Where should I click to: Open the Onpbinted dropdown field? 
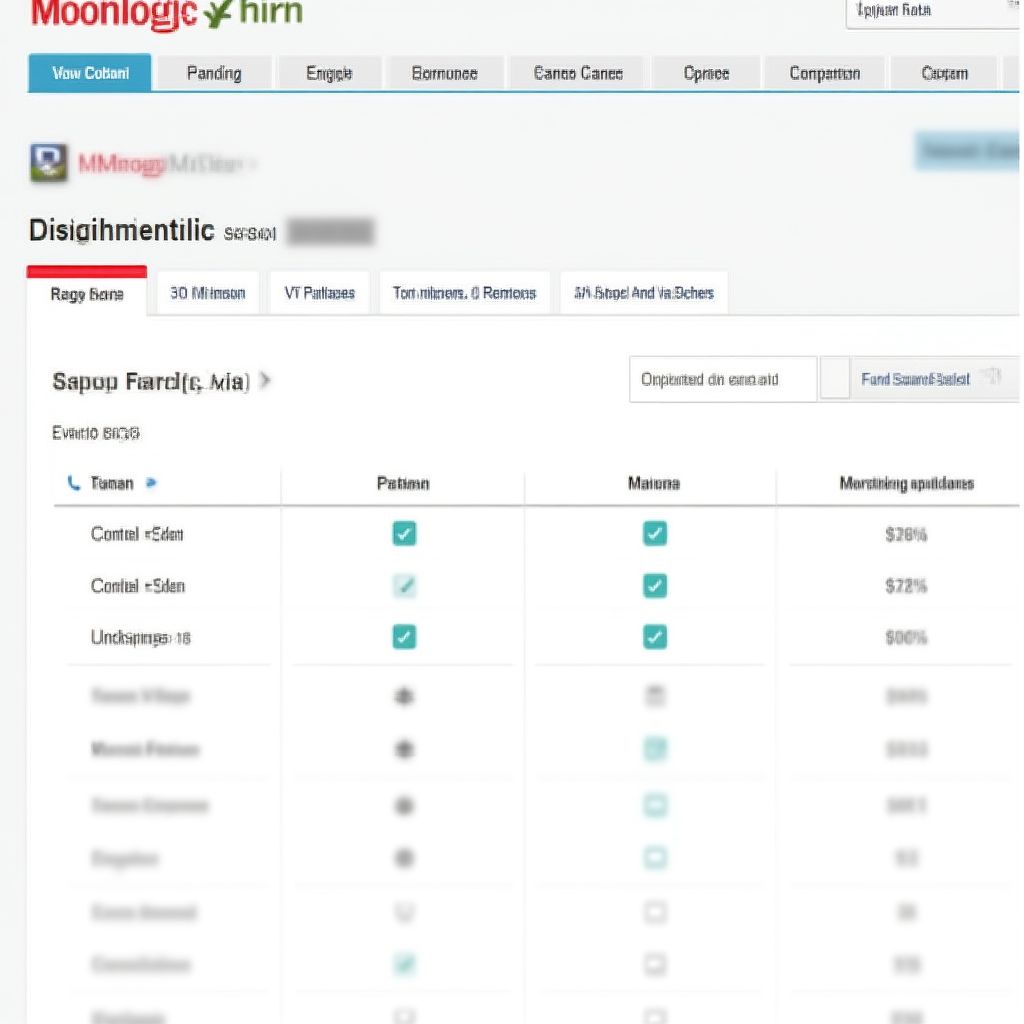[723, 379]
